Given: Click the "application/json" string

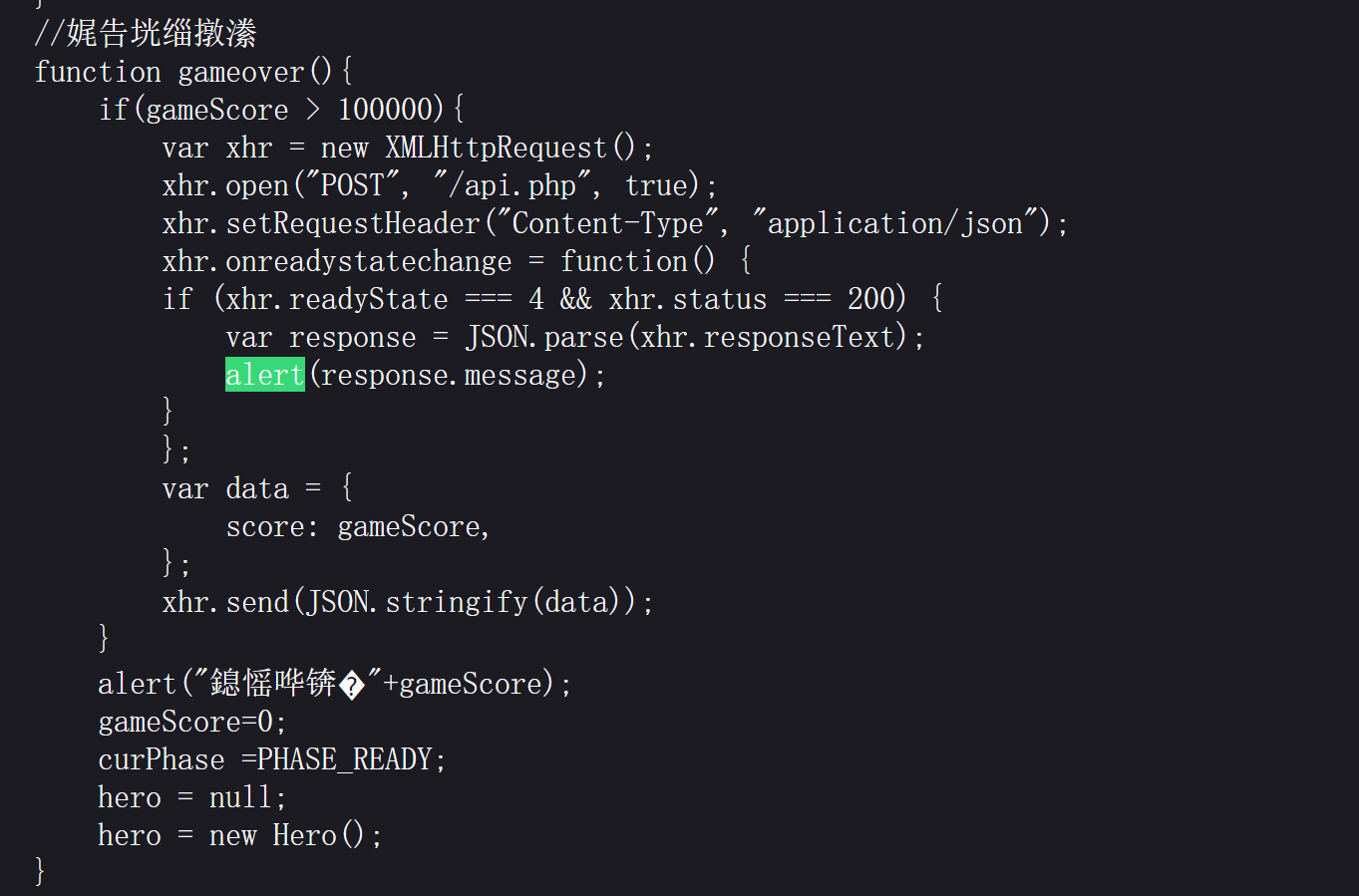Looking at the screenshot, I should click(894, 223).
